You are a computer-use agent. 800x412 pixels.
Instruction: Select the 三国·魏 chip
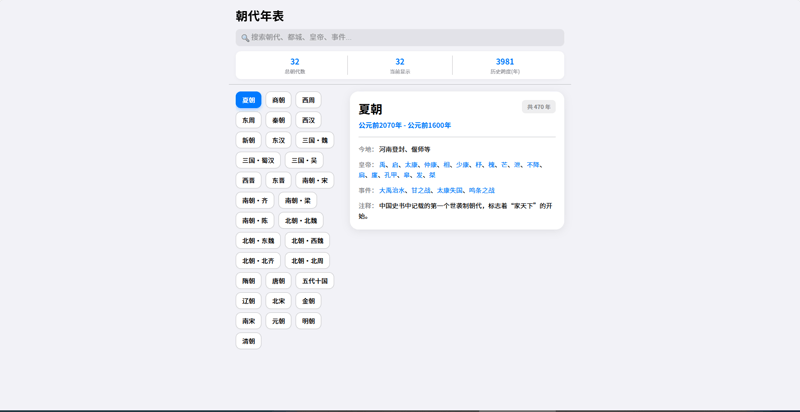[315, 140]
